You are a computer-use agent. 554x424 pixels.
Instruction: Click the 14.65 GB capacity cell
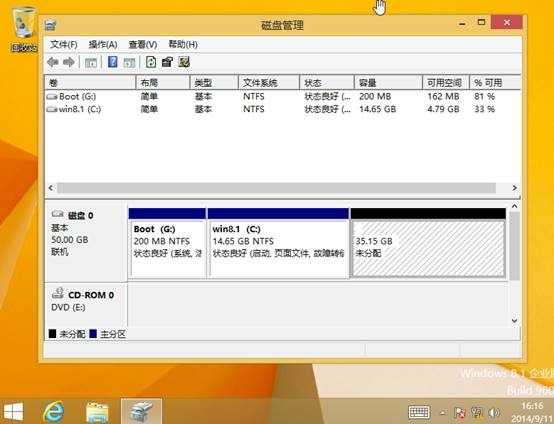[x=378, y=109]
